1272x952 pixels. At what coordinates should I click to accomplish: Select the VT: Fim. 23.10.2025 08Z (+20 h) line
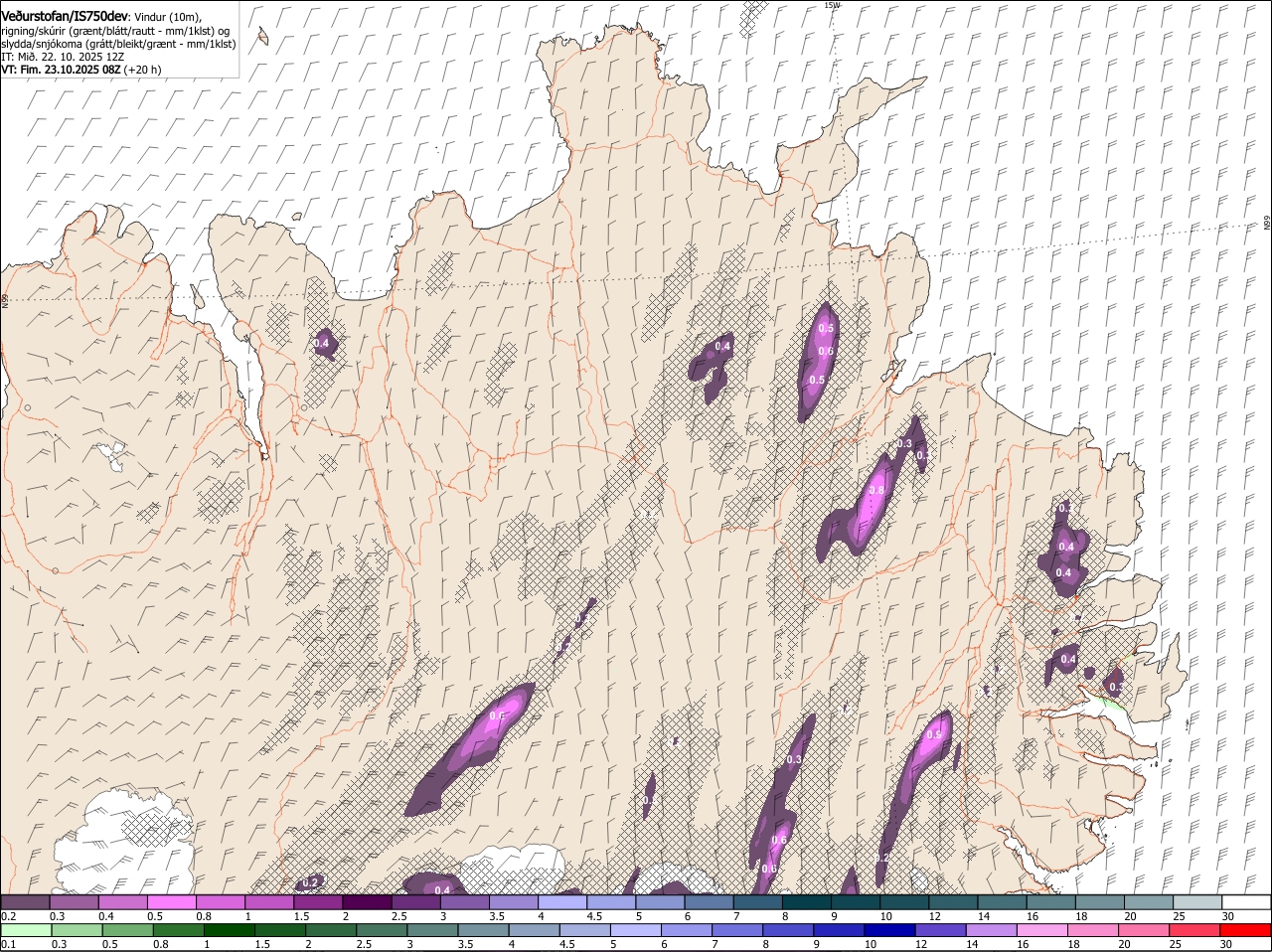[81, 70]
